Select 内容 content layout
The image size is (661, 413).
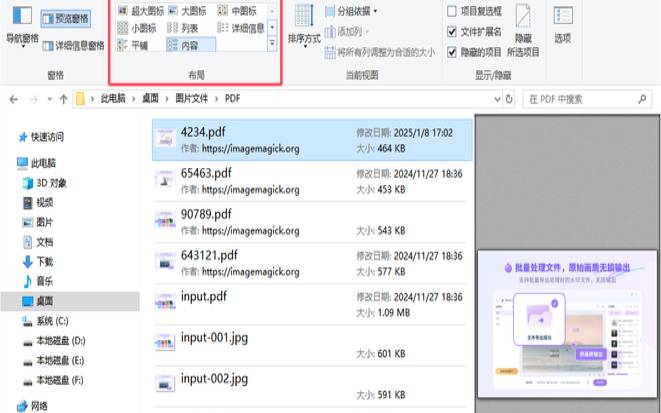(x=191, y=45)
